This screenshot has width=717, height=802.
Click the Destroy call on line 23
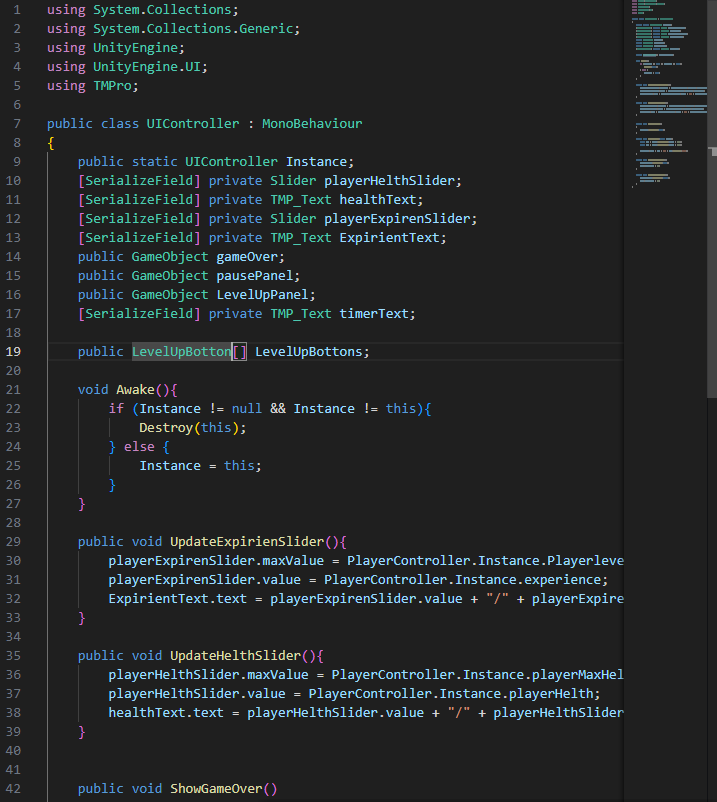166,427
